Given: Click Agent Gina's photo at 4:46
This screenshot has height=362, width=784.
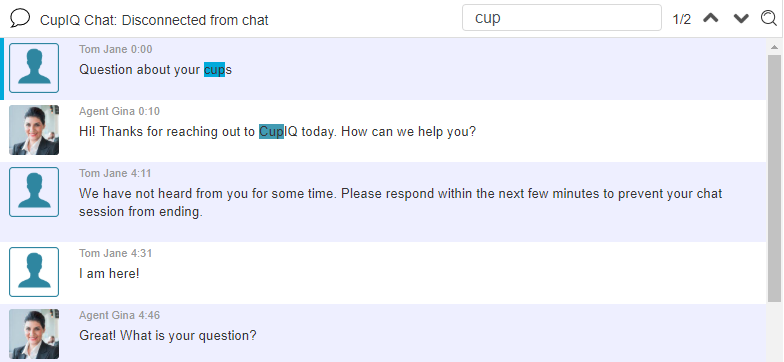Looking at the screenshot, I should (34, 334).
